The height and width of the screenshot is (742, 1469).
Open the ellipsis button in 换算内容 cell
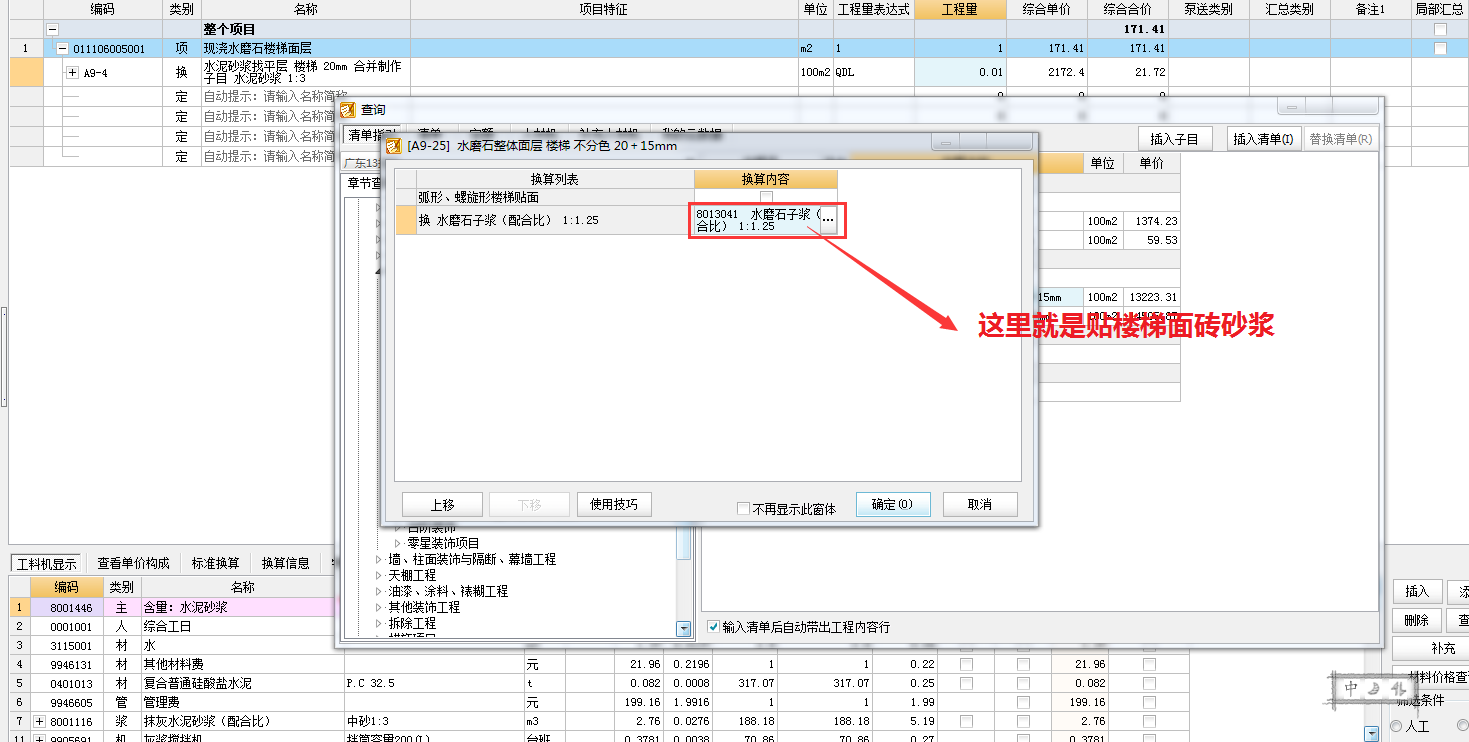click(x=827, y=219)
